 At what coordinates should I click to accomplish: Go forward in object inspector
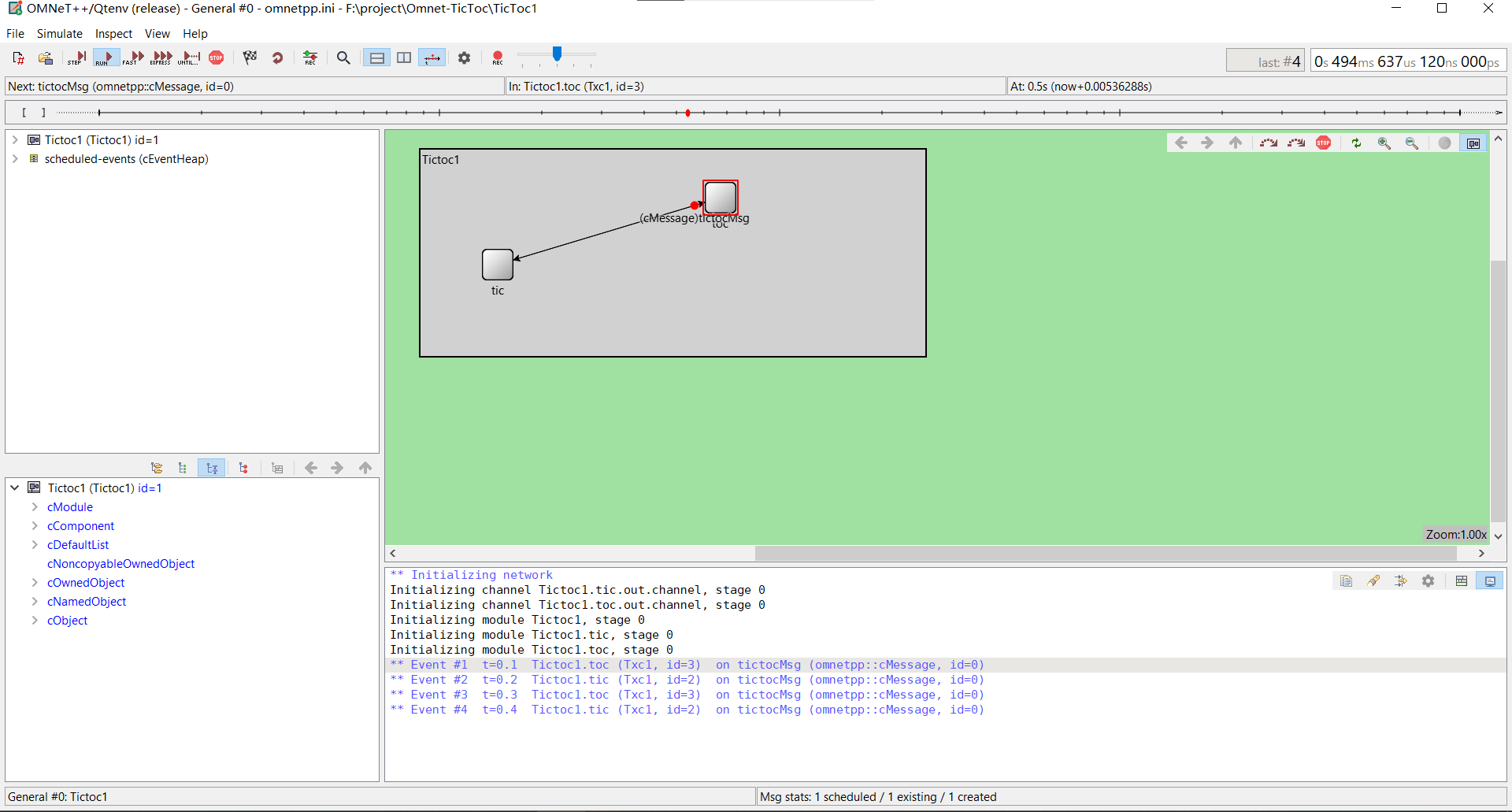337,468
